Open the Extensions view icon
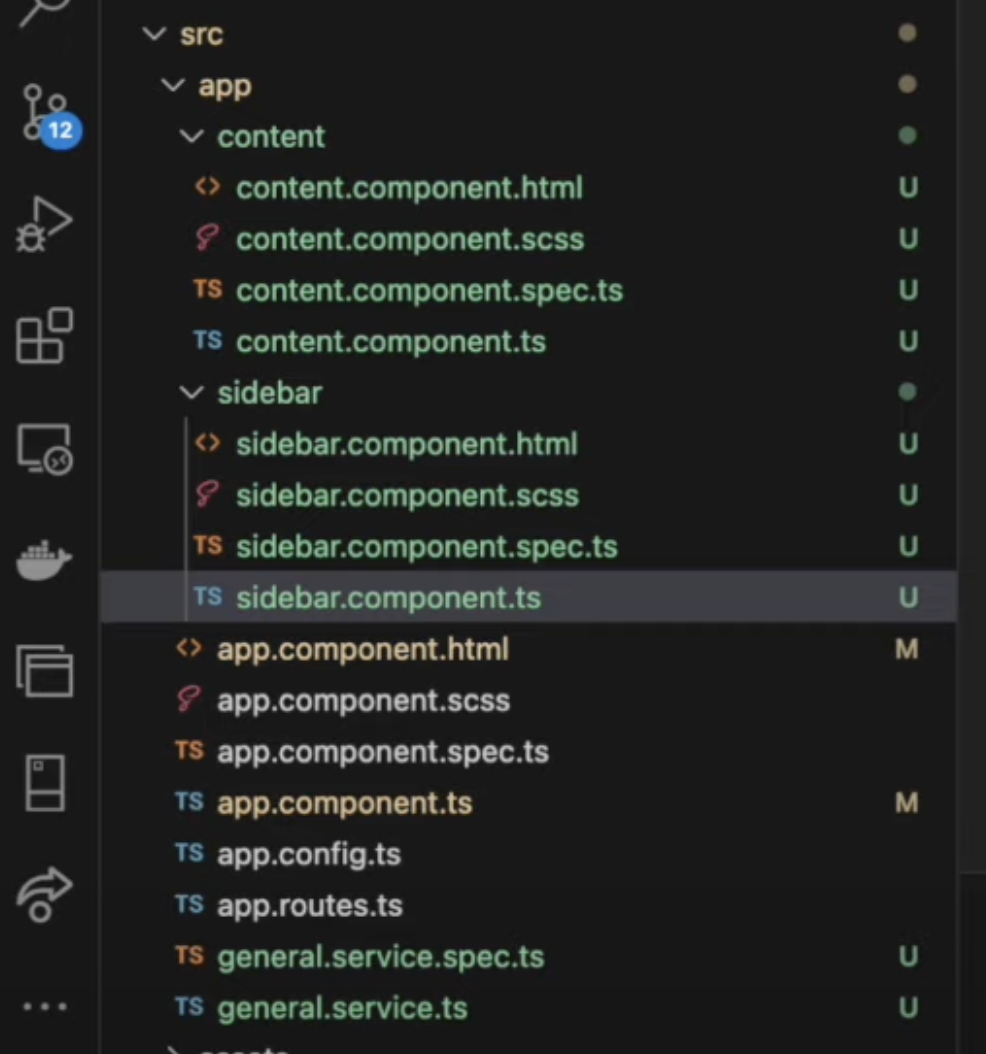This screenshot has height=1054, width=986. pos(45,336)
